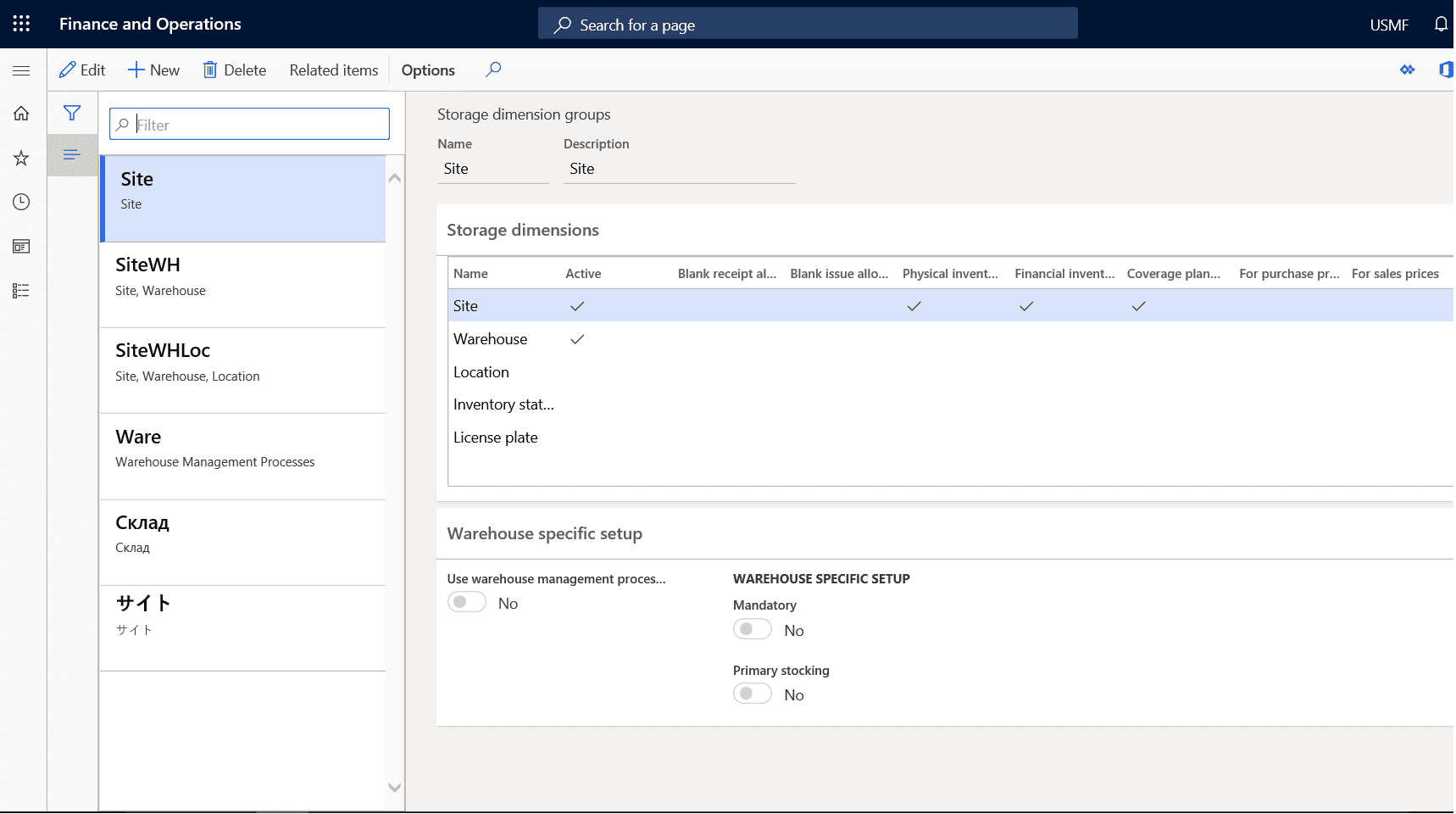1456x814 pixels.
Task: Open the Options menu
Action: pyautogui.click(x=428, y=70)
